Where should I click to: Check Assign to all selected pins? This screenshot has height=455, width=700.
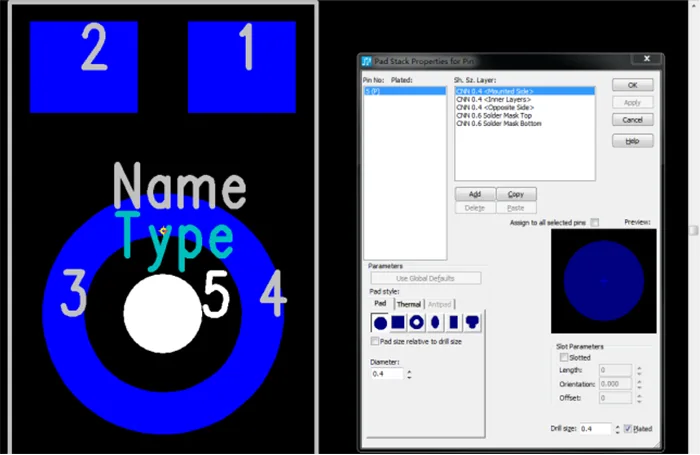(595, 222)
